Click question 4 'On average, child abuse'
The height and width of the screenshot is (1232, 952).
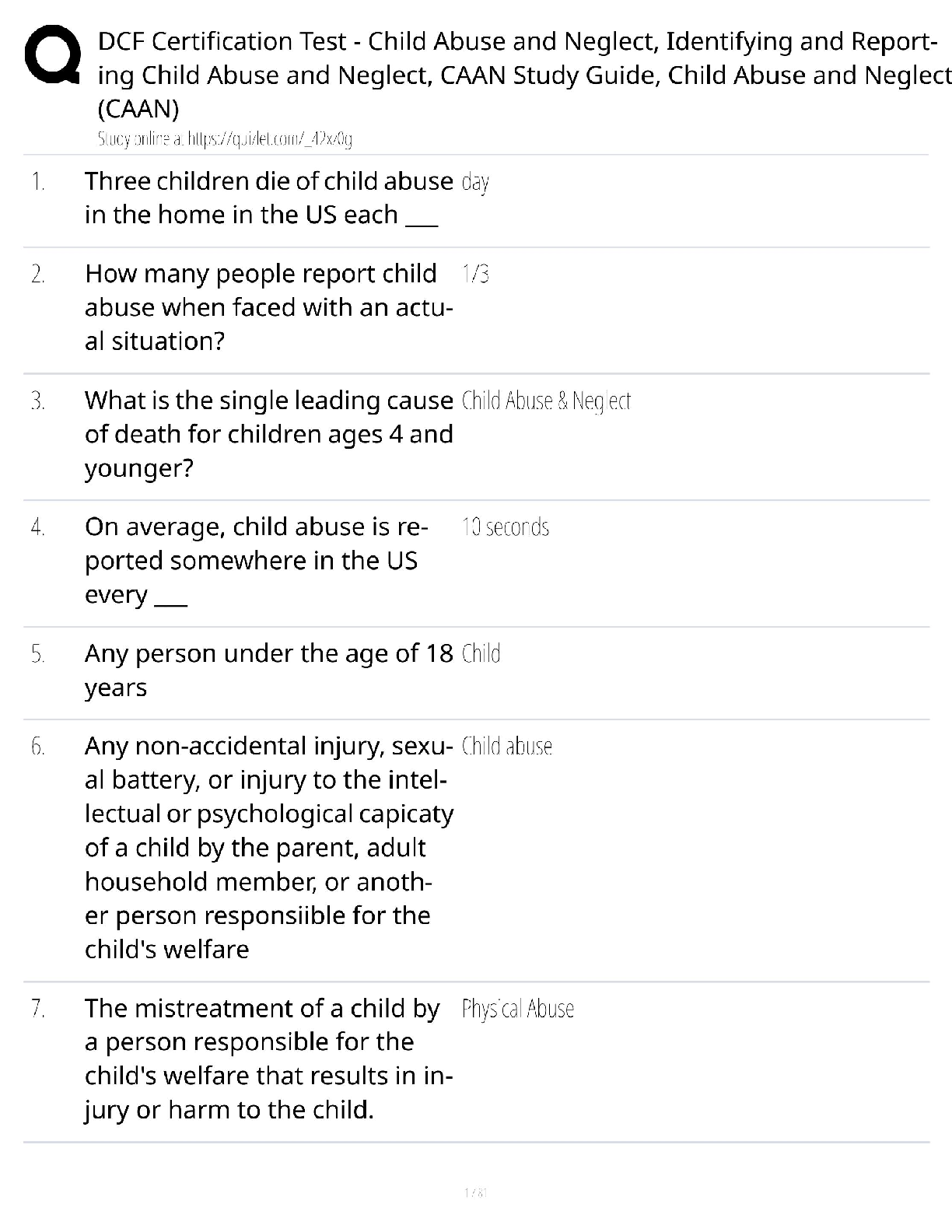point(256,560)
